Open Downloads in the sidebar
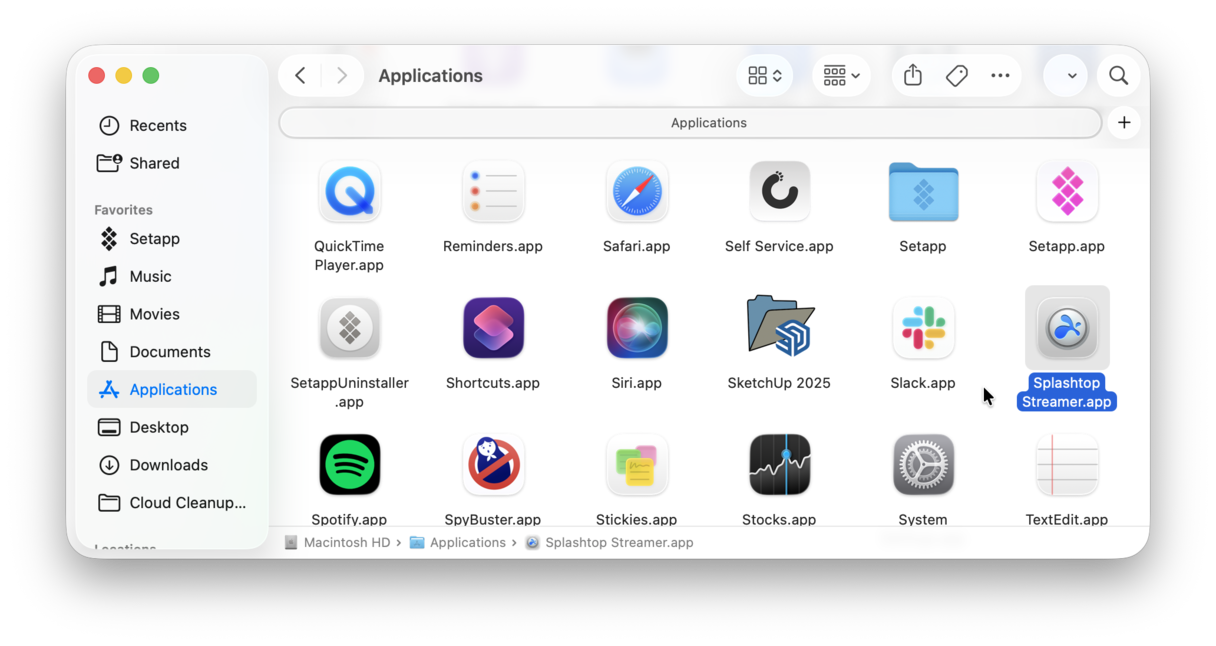Image resolution: width=1216 pixels, height=646 pixels. click(172, 465)
